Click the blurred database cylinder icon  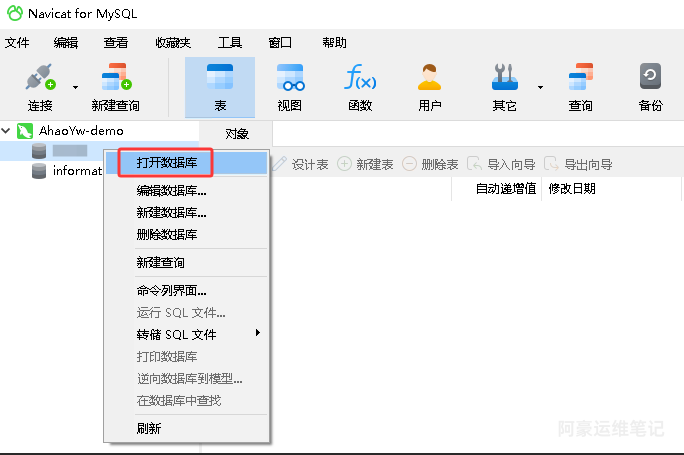pos(39,151)
